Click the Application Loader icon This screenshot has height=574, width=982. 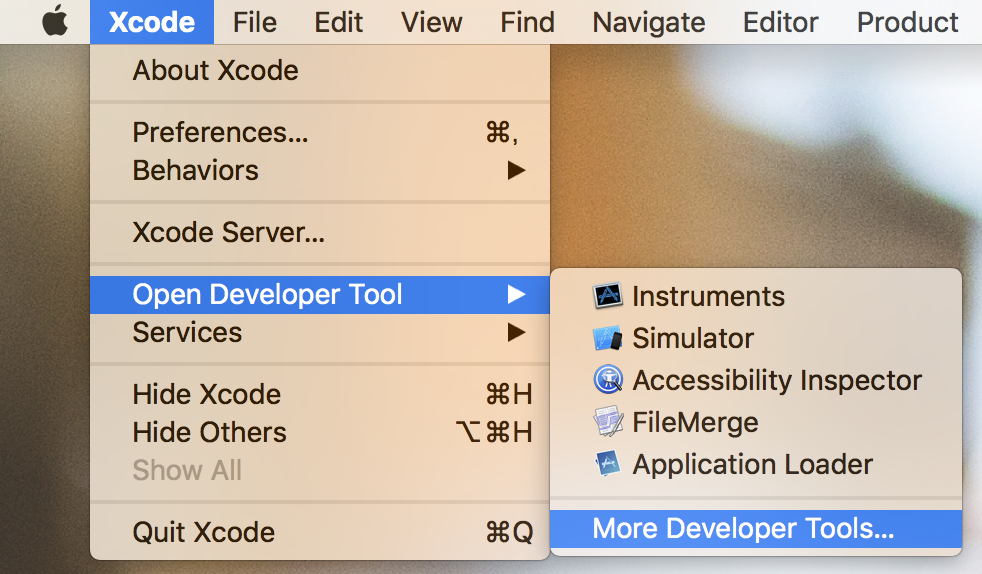(608, 464)
